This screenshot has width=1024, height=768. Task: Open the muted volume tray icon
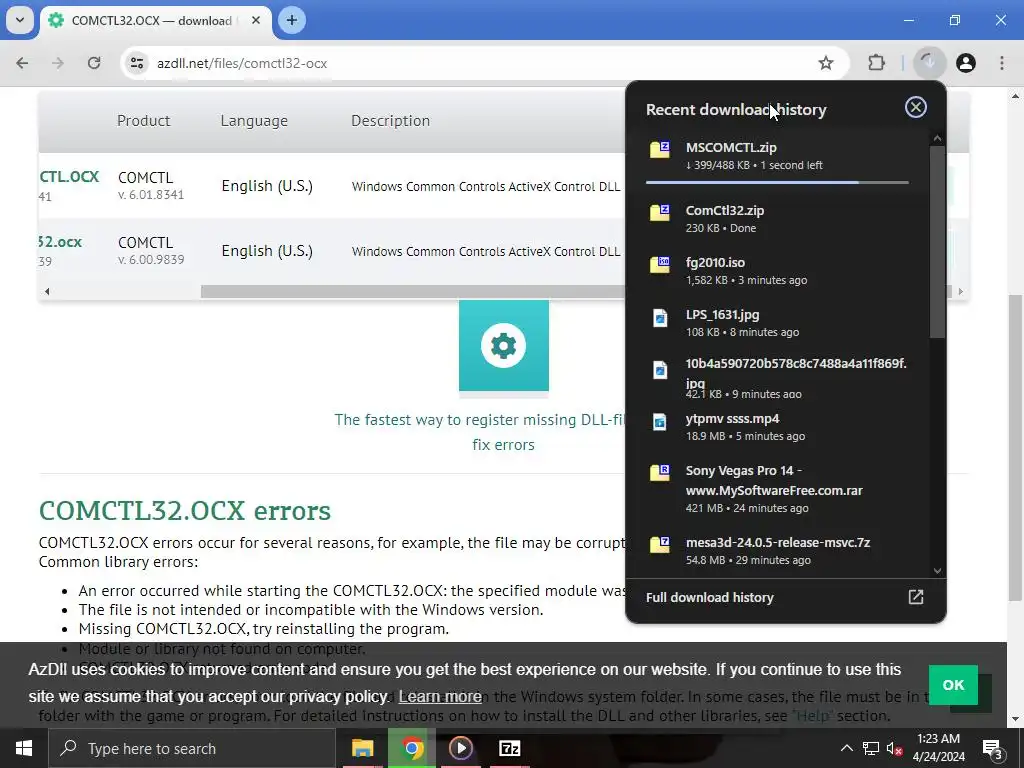[x=895, y=748]
